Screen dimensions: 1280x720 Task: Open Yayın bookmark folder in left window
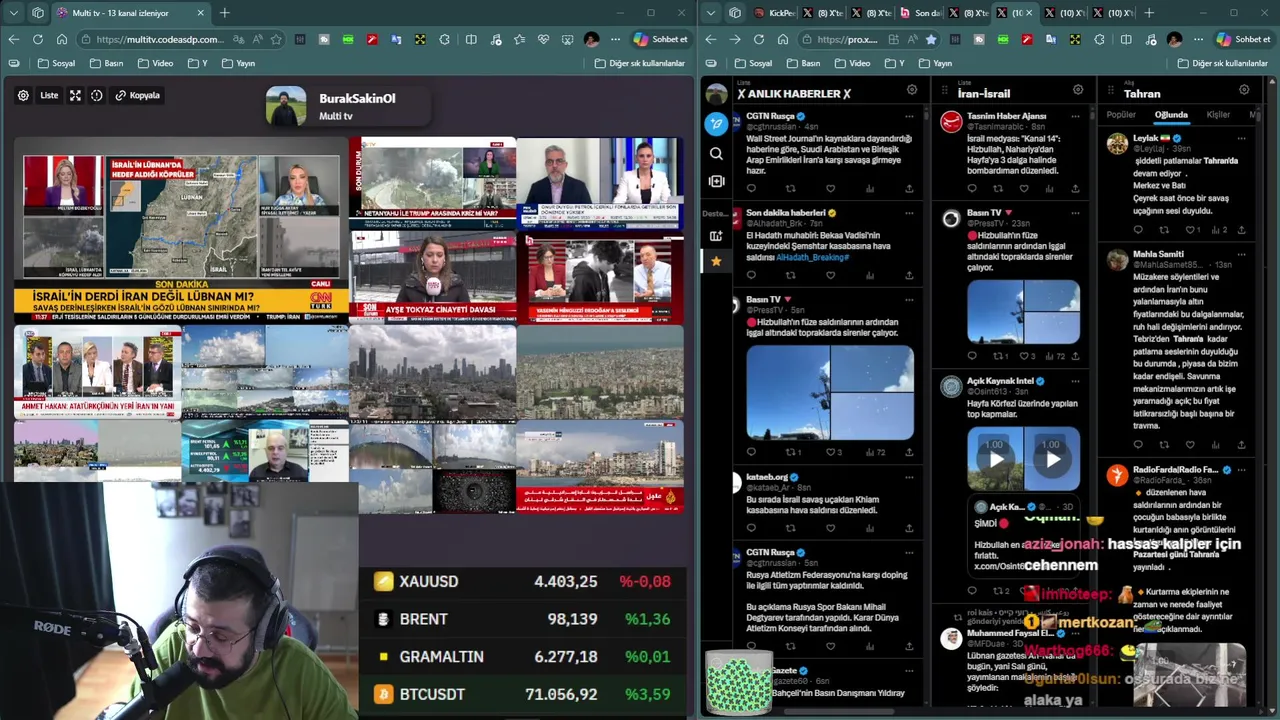(x=239, y=63)
